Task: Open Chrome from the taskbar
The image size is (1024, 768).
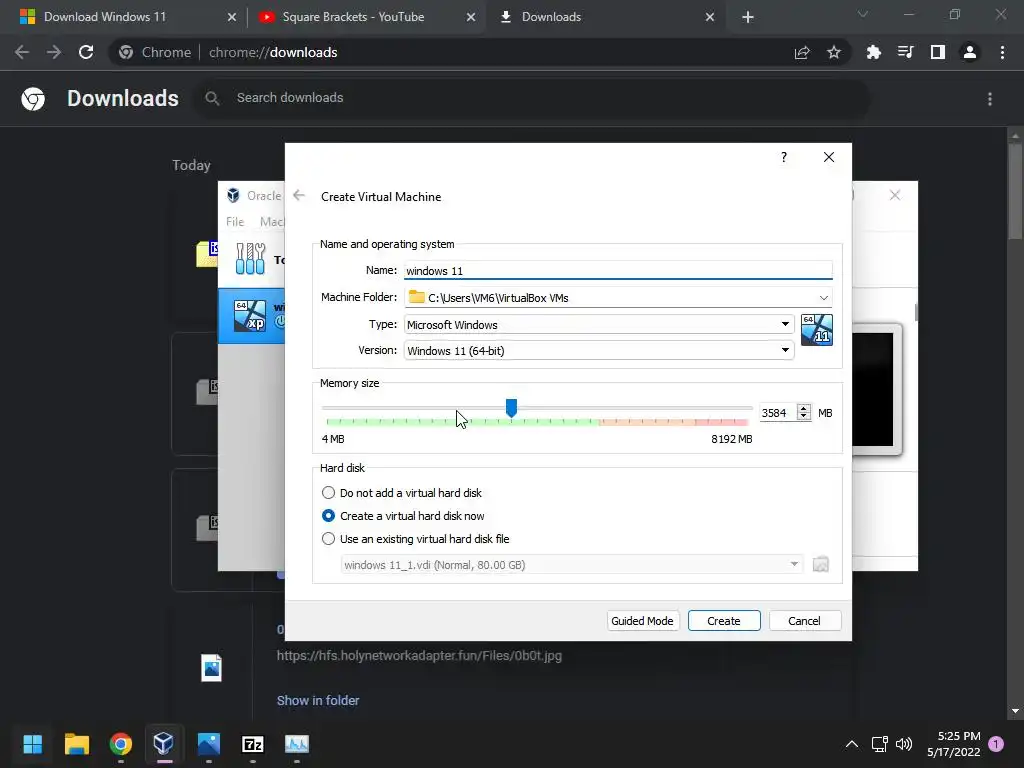Action: (121, 744)
